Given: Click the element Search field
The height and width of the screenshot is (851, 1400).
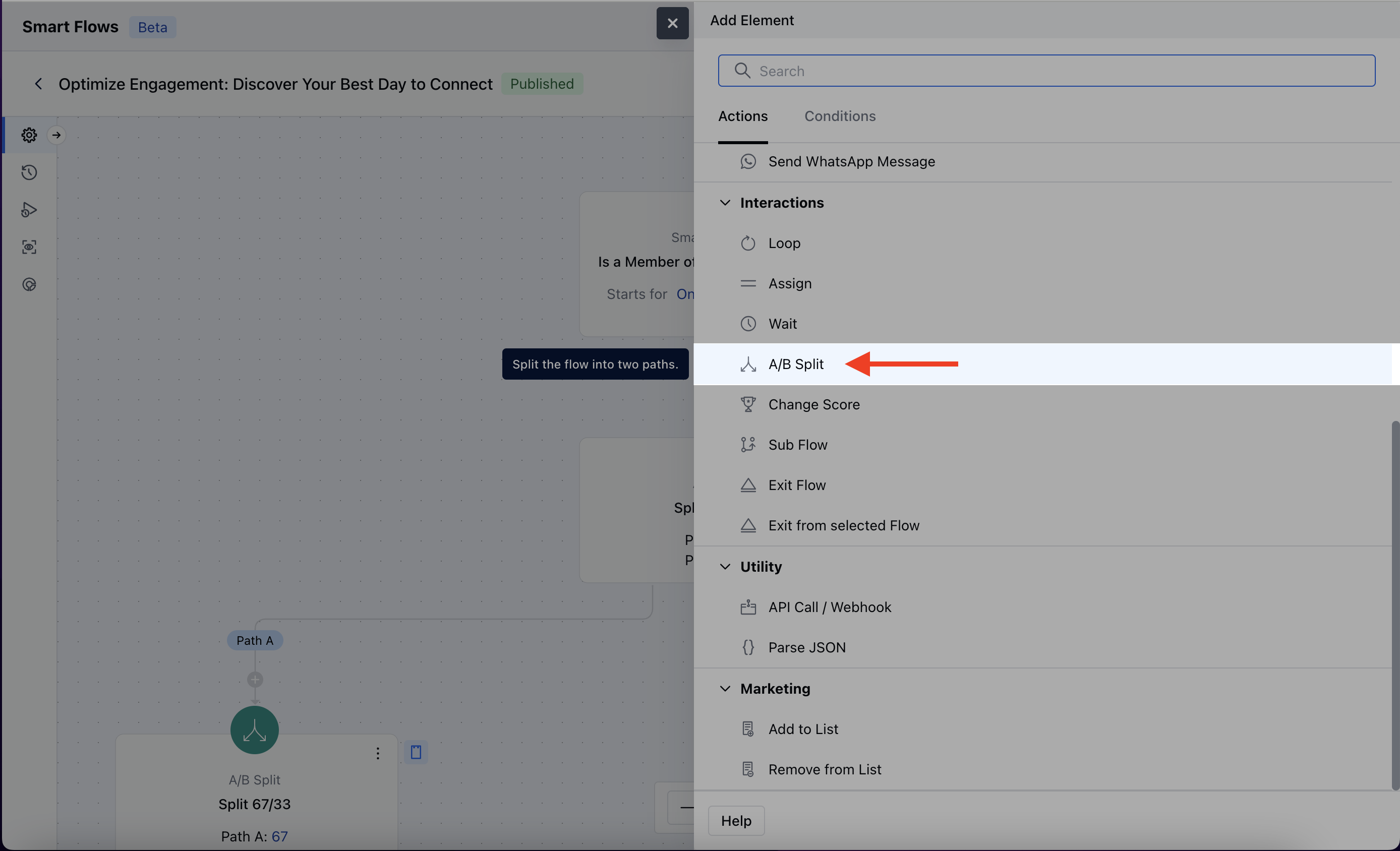Looking at the screenshot, I should [x=1045, y=71].
